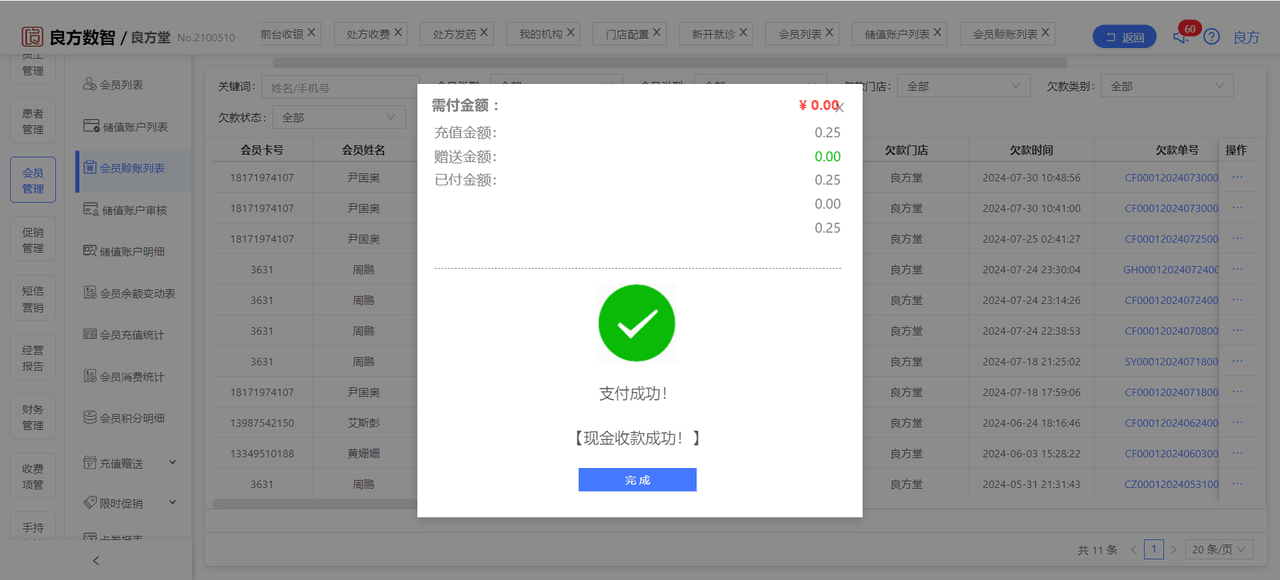Close the 处方收费 tab

pyautogui.click(x=398, y=33)
